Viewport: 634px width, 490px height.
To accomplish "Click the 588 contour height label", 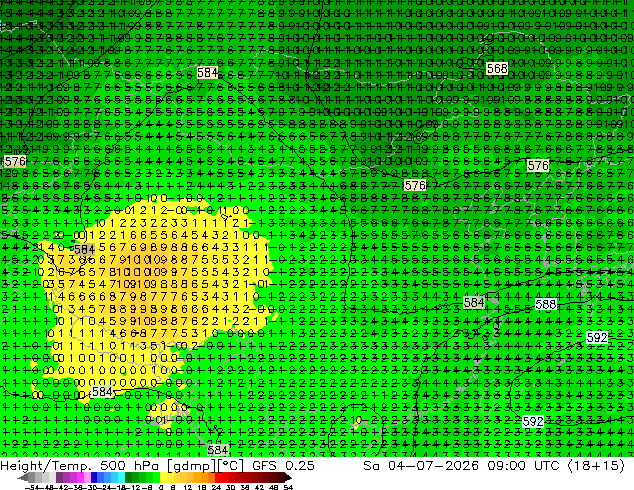I will tap(545, 304).
